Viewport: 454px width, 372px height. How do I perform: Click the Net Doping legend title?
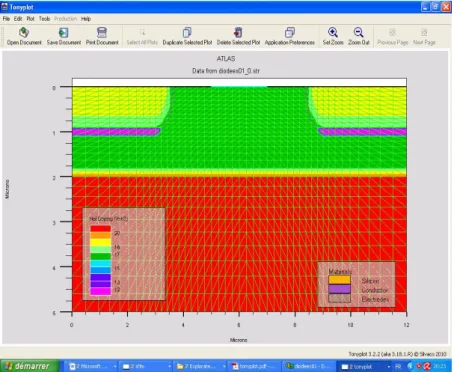point(109,219)
